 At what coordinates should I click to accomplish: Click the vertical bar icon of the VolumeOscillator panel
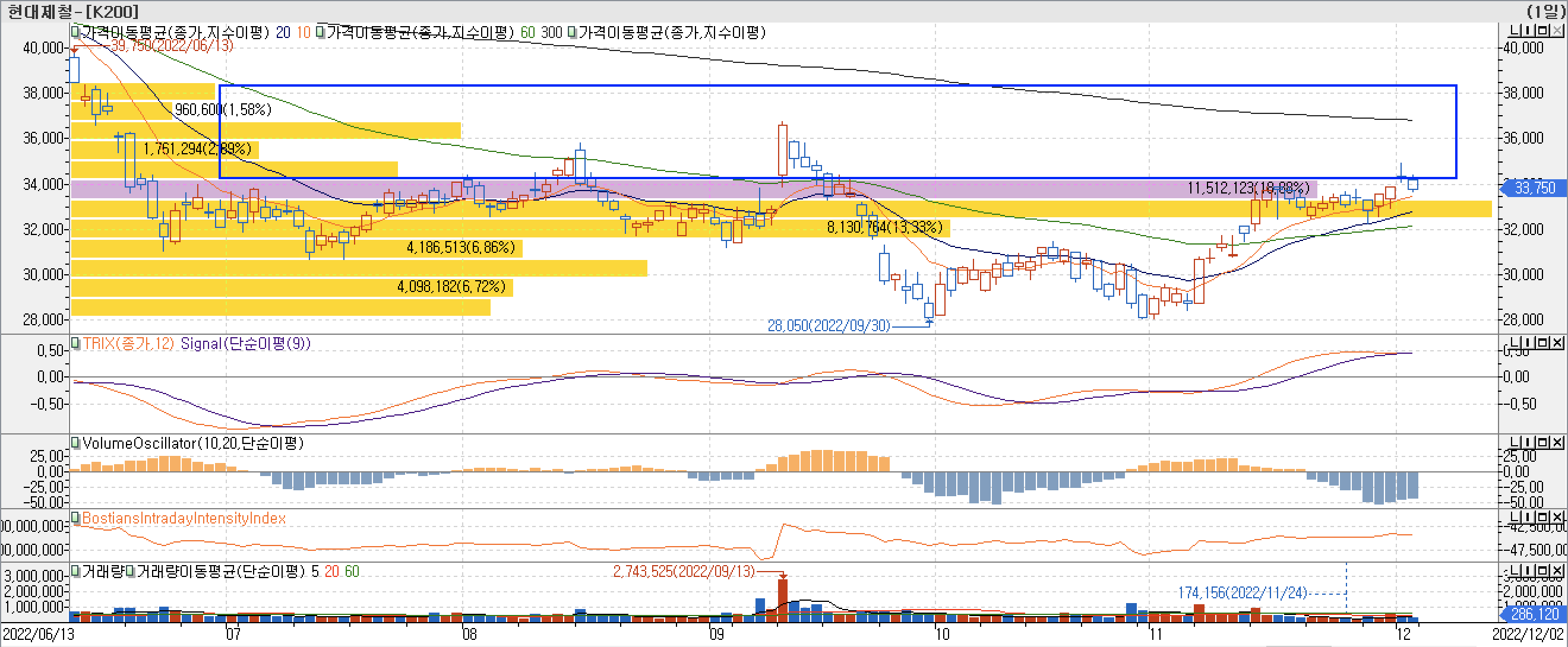click(x=1528, y=443)
